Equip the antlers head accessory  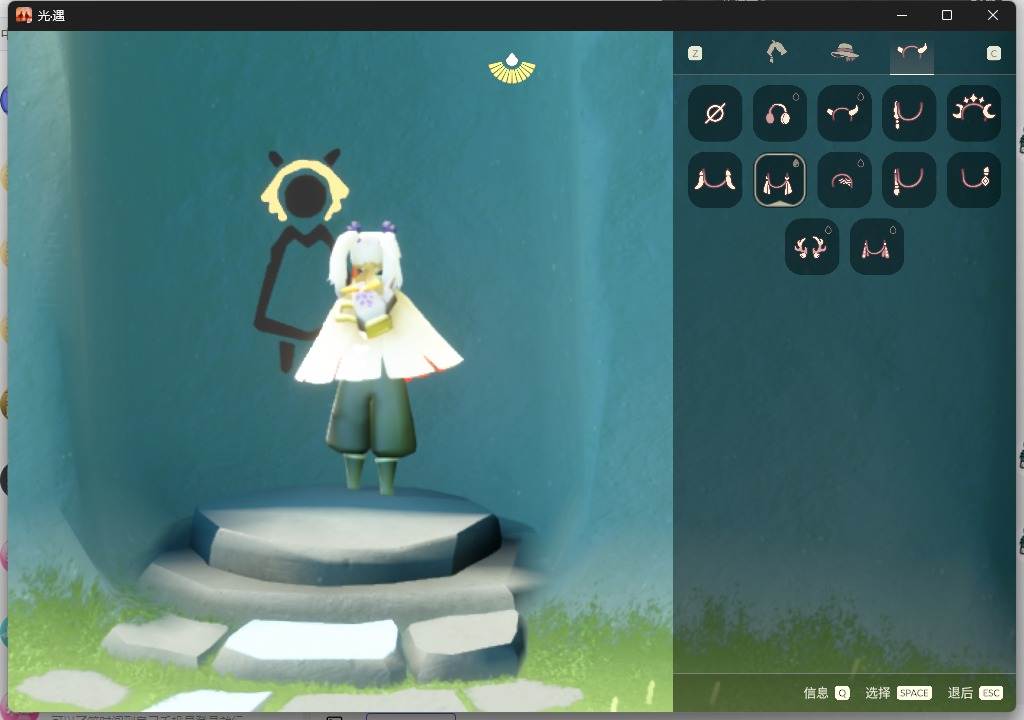coord(811,246)
